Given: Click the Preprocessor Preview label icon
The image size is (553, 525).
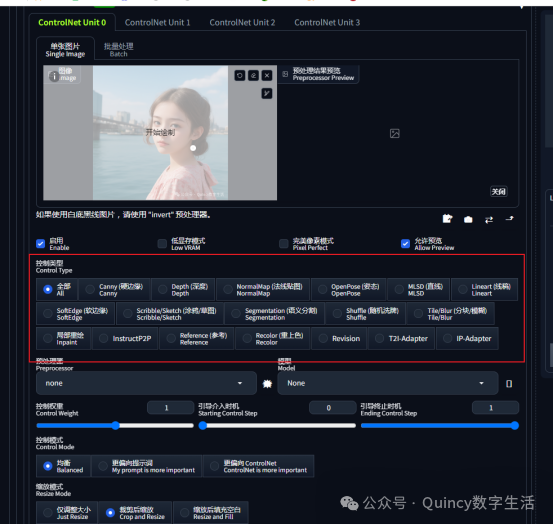Looking at the screenshot, I should (285, 74).
